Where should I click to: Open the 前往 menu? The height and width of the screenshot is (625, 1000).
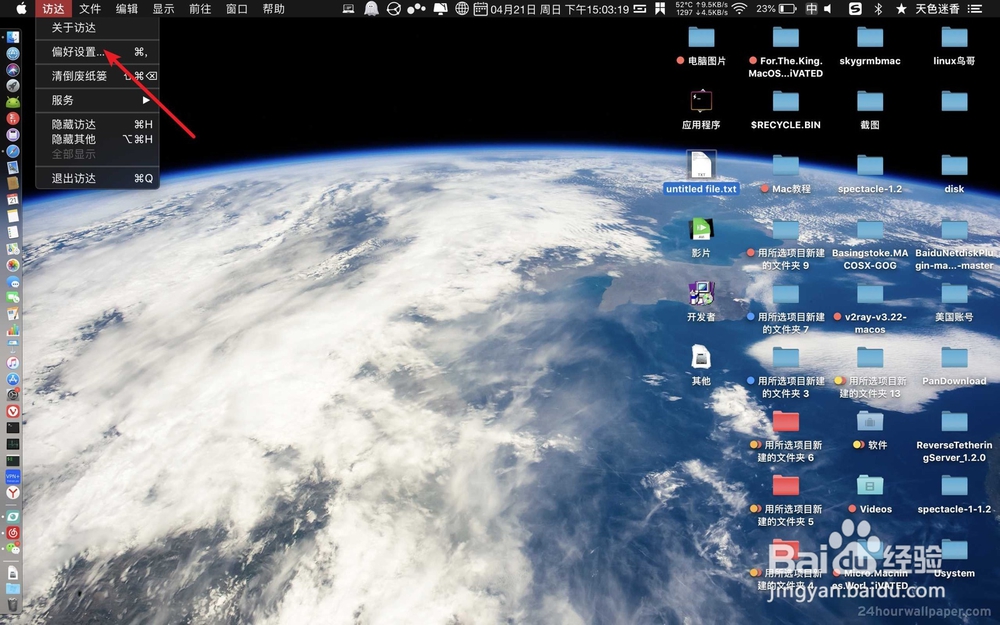click(200, 9)
